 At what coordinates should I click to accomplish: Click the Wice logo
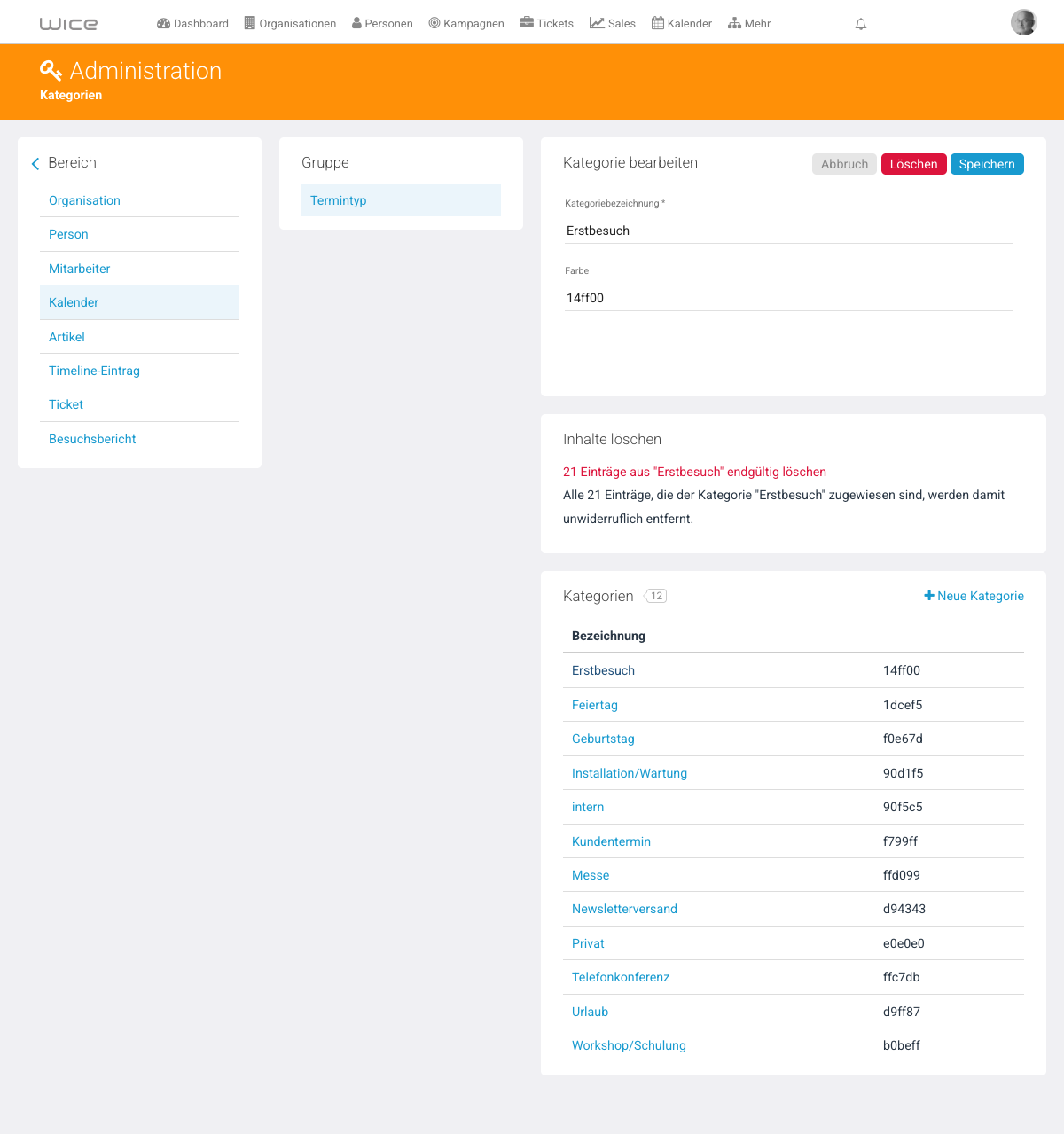69,24
